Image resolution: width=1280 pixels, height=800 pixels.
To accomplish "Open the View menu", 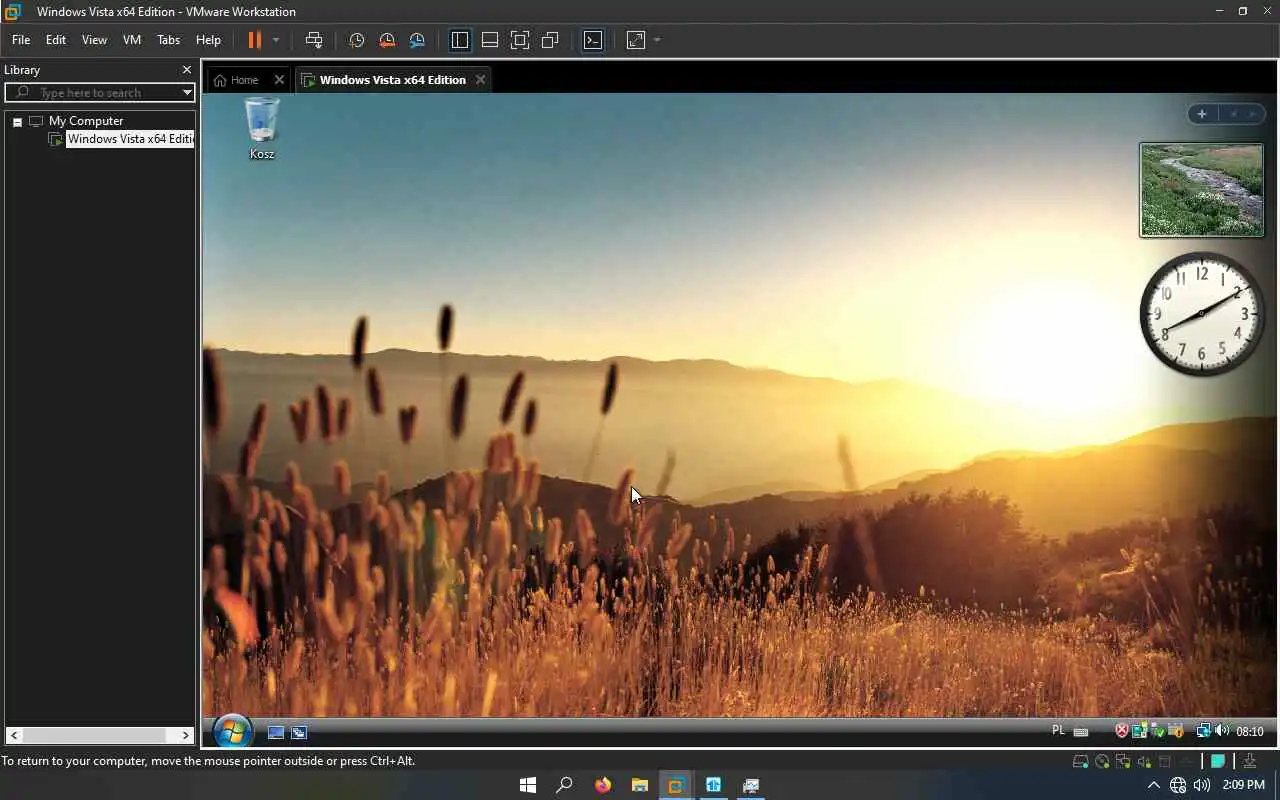I will point(94,40).
